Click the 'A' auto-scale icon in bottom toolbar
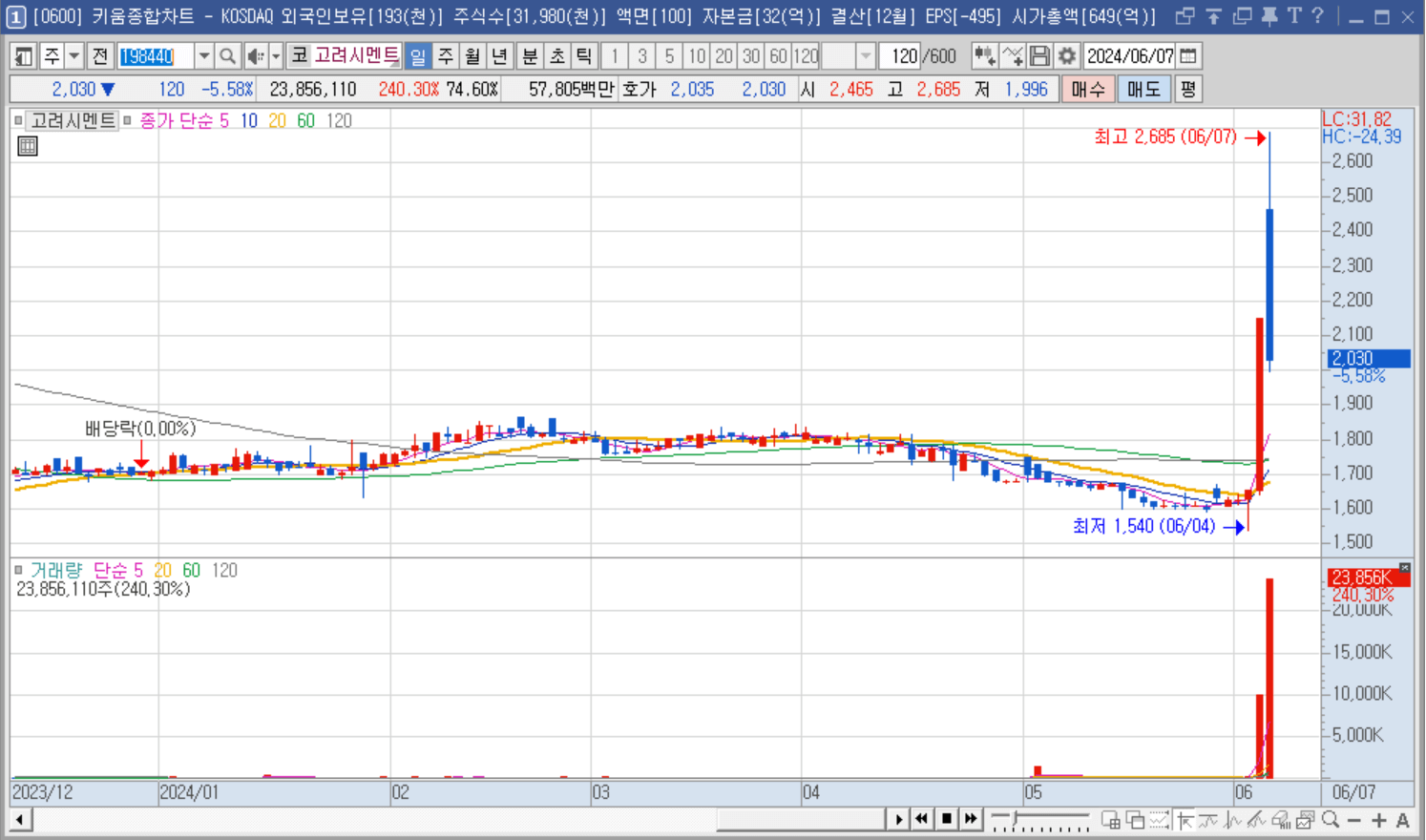 [1402, 820]
